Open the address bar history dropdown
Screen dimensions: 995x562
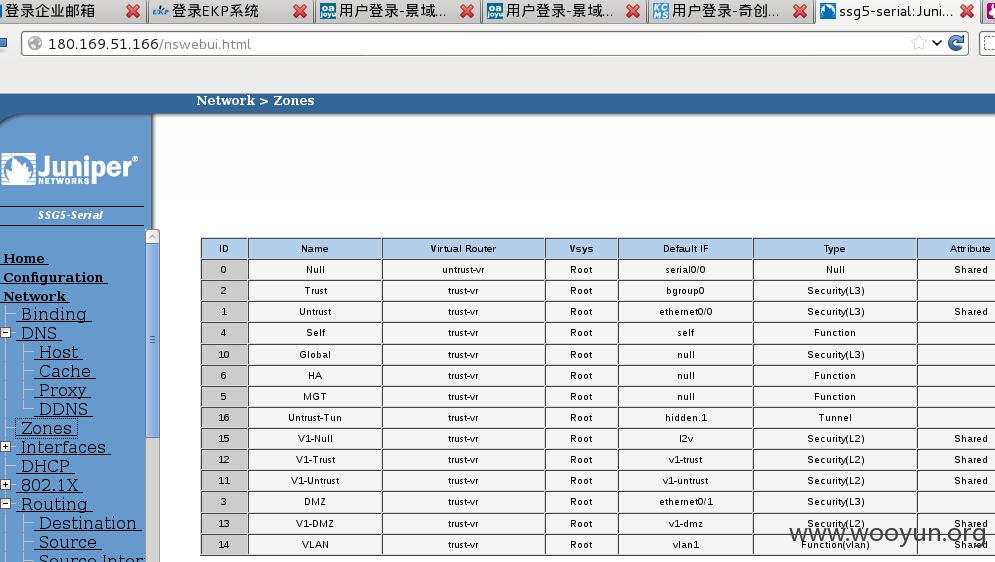[x=937, y=43]
